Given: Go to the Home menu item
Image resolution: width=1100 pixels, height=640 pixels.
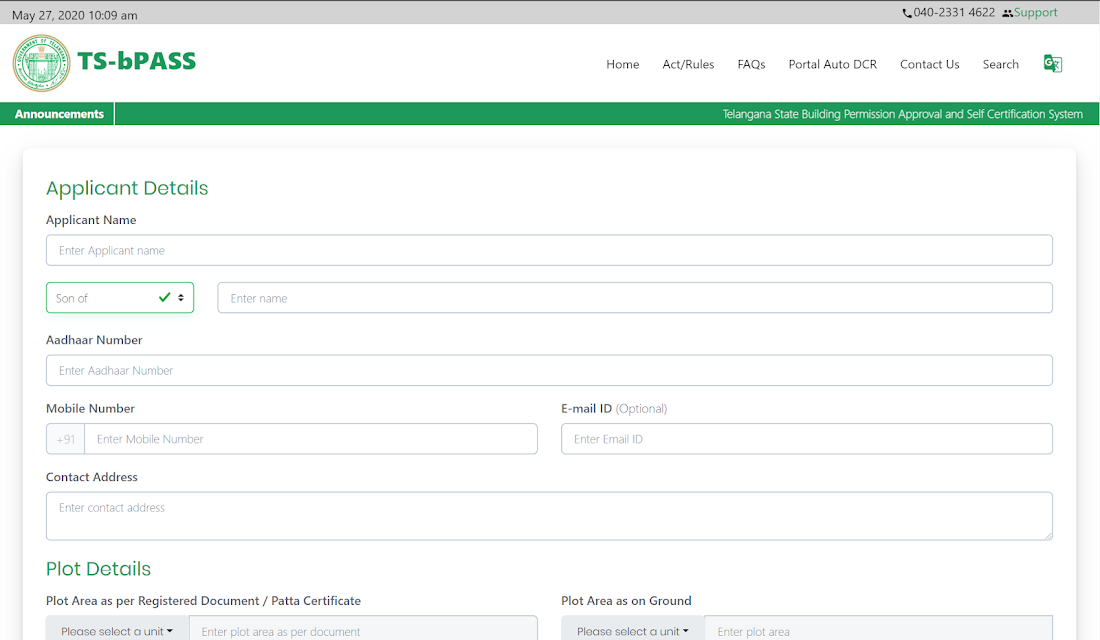Looking at the screenshot, I should (x=623, y=65).
